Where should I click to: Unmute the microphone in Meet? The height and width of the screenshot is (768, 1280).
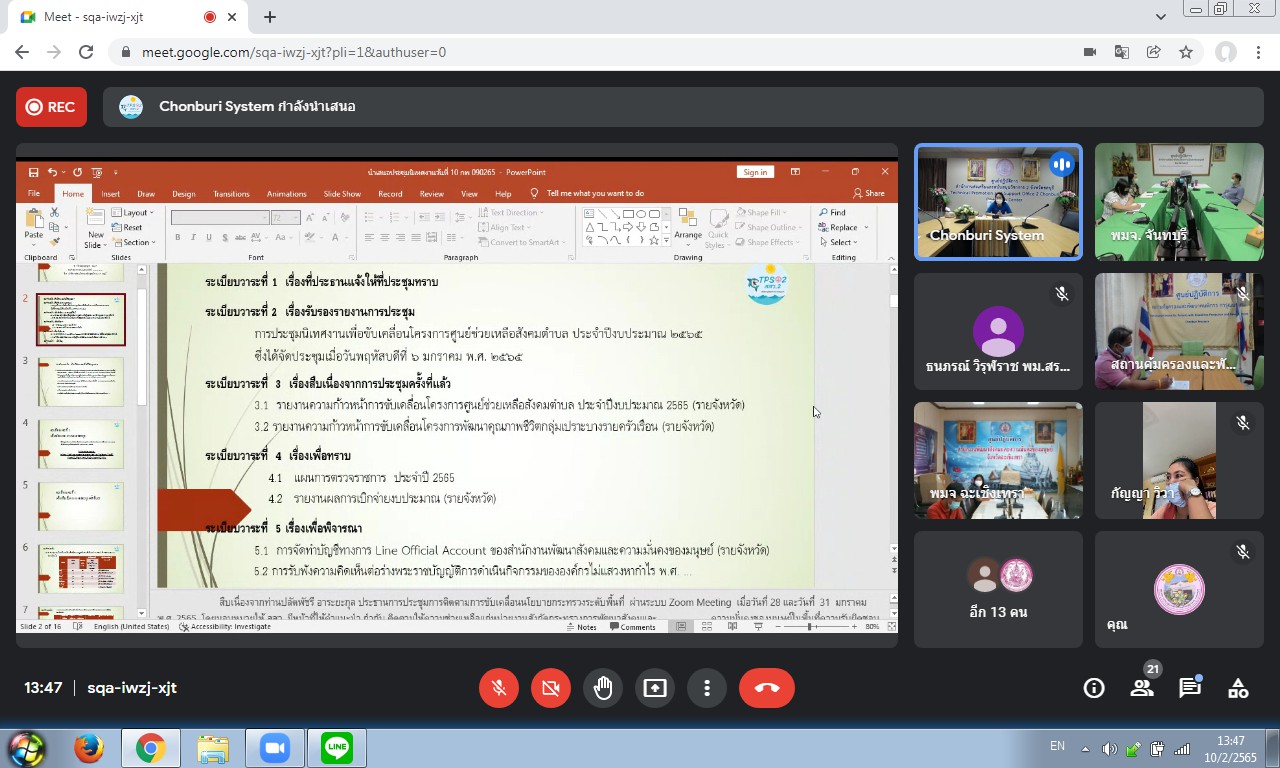[498, 688]
